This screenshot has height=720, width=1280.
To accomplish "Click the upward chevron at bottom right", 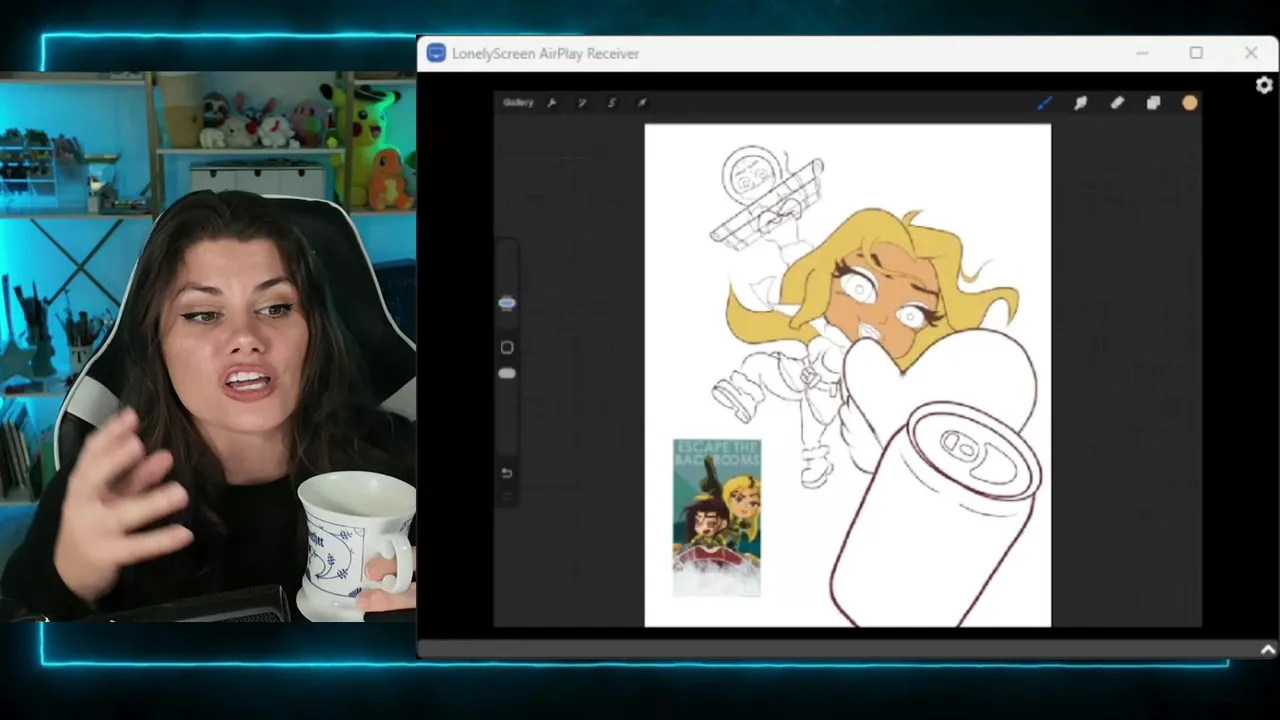I will [x=1267, y=650].
